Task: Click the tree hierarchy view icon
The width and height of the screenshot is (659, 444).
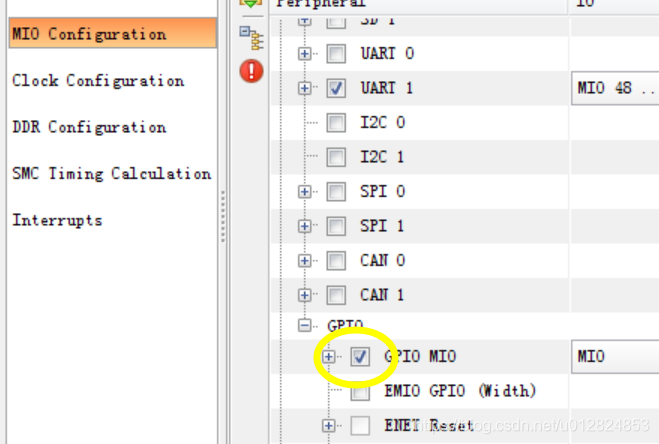Action: pos(251,38)
